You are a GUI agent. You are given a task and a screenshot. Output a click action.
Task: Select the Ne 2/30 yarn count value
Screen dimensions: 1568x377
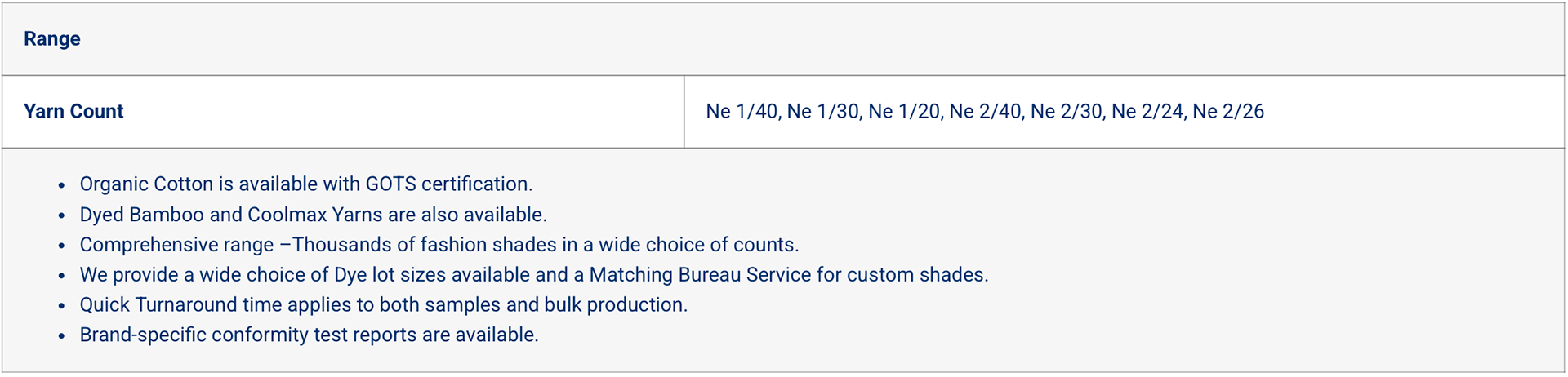point(1067,111)
